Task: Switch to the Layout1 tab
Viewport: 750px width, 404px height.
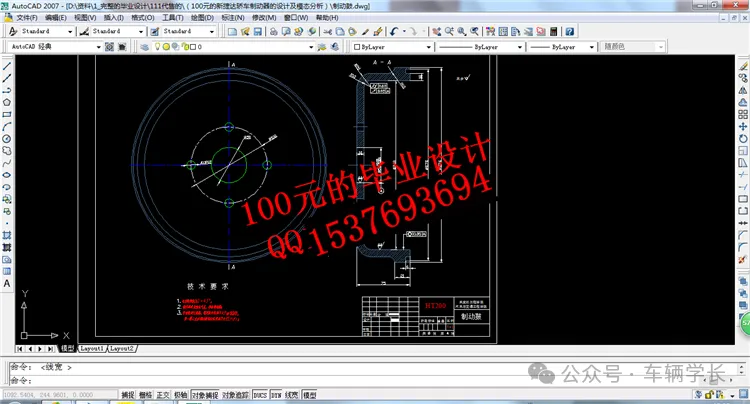Action: point(92,349)
